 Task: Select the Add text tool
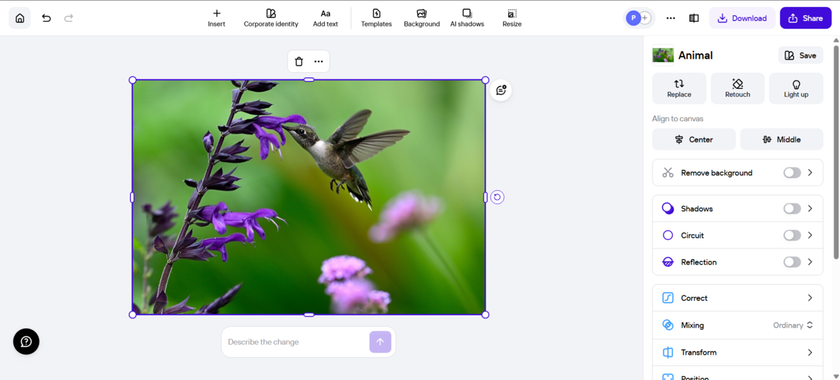(x=325, y=18)
